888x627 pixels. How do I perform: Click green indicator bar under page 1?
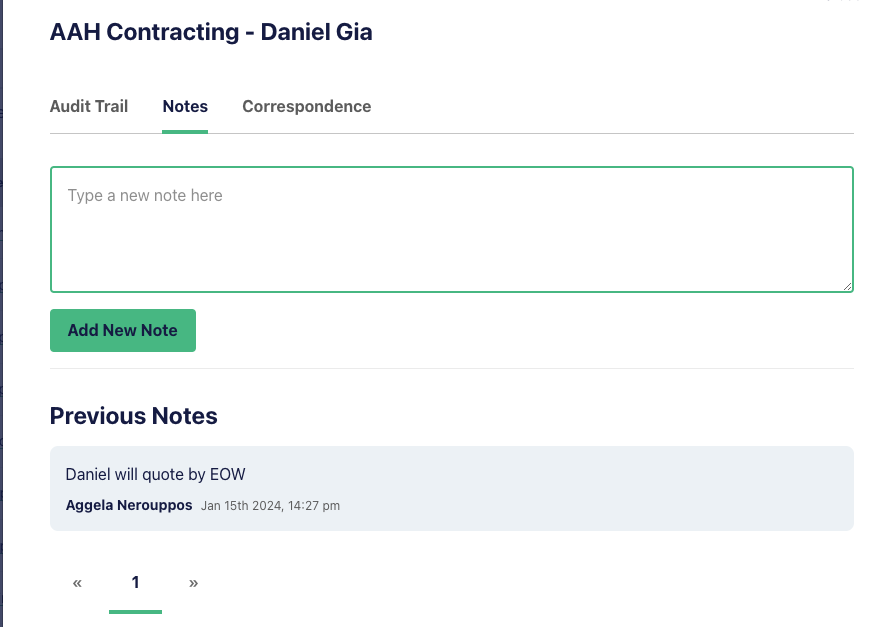coord(135,612)
